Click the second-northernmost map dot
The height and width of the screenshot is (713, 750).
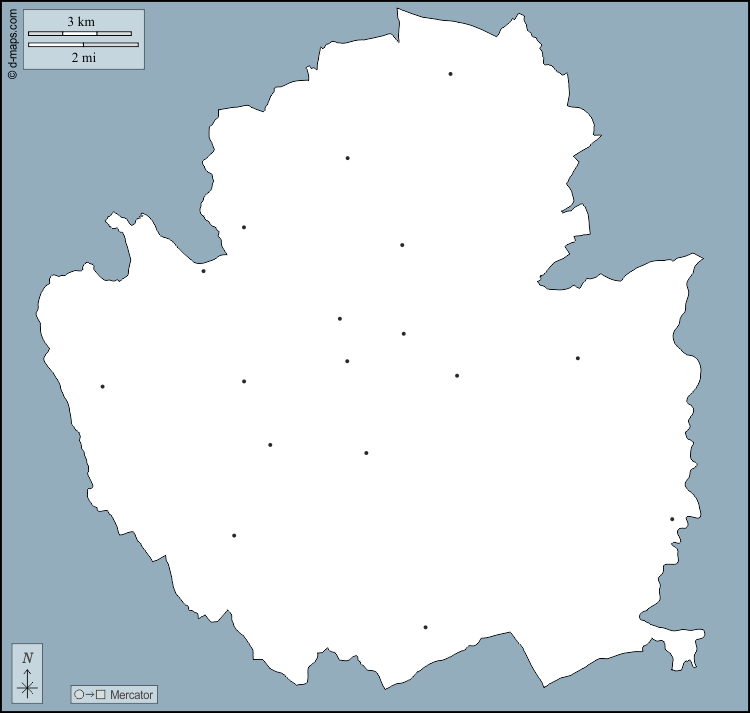tap(347, 158)
